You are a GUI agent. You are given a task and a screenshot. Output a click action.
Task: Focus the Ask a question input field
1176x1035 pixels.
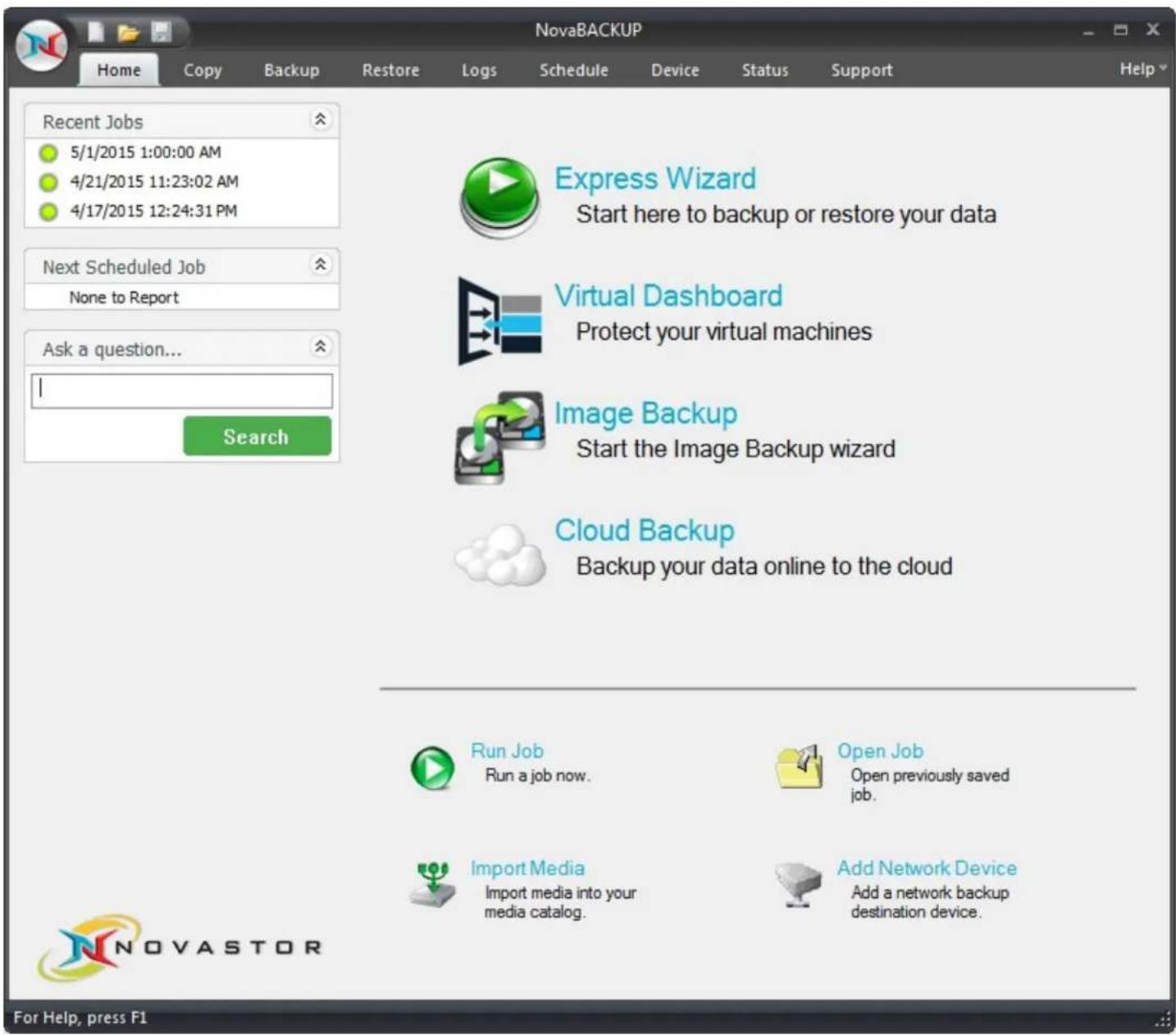tap(182, 390)
